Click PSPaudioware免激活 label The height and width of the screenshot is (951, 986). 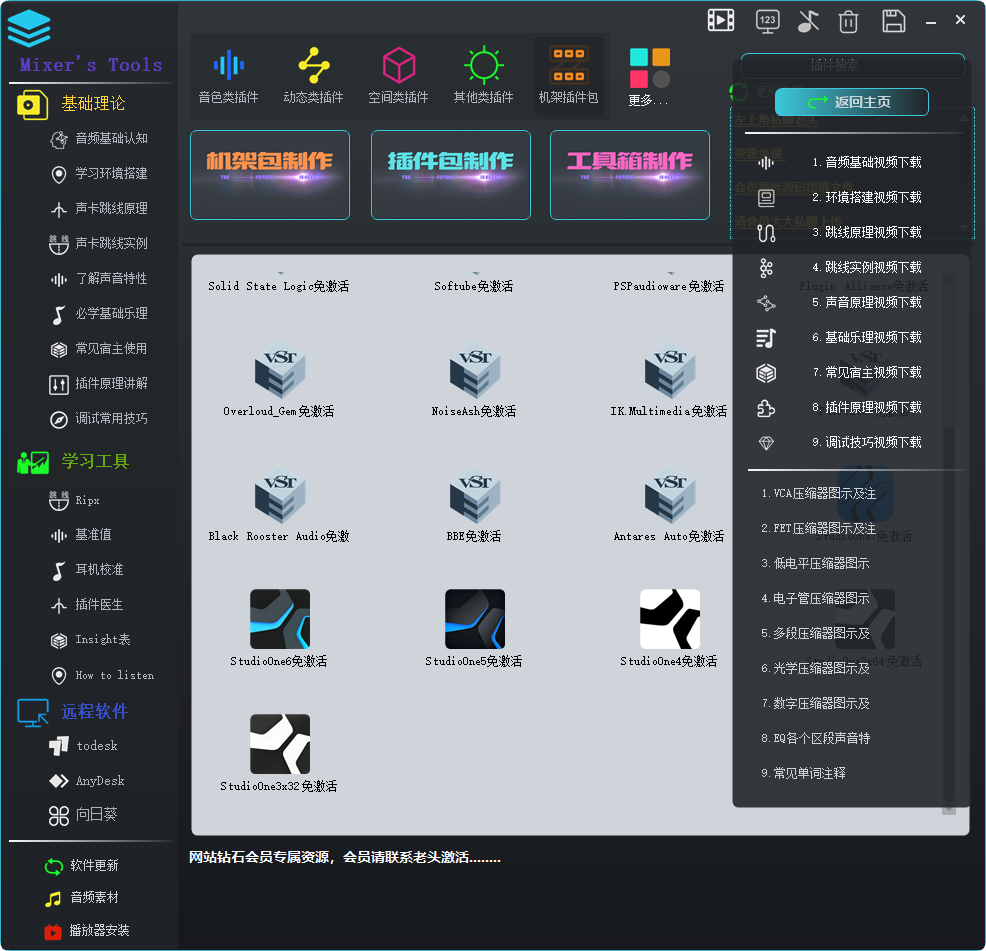point(668,286)
